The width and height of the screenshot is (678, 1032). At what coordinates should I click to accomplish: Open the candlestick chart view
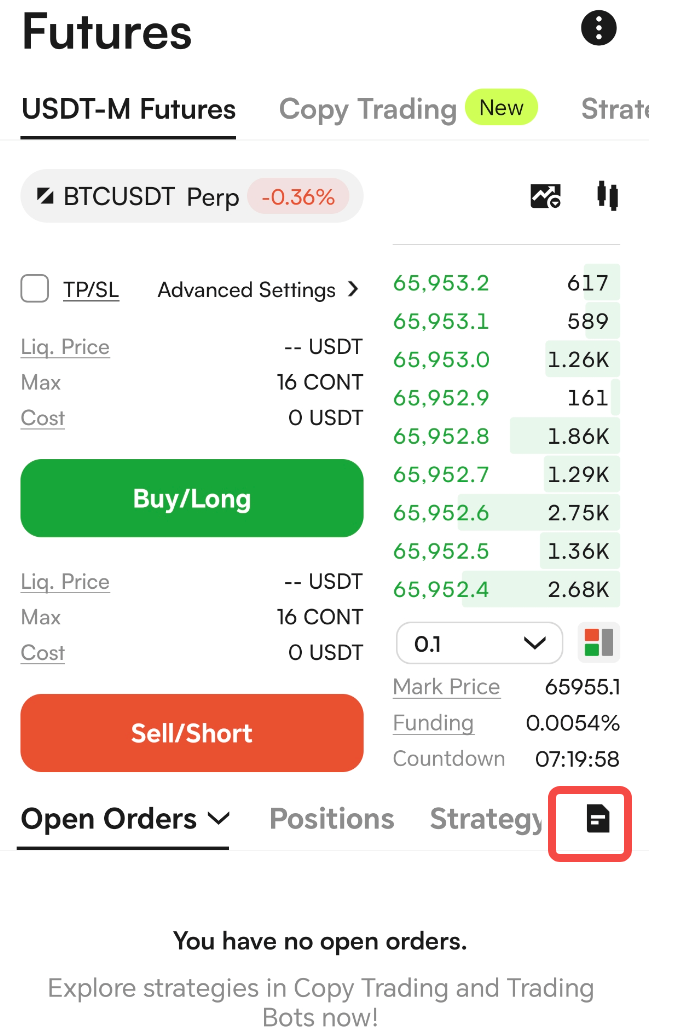coord(608,196)
